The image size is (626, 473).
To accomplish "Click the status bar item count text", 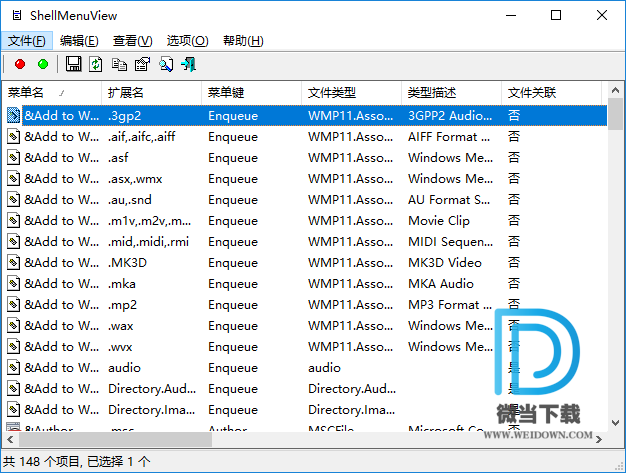I will pos(77,462).
